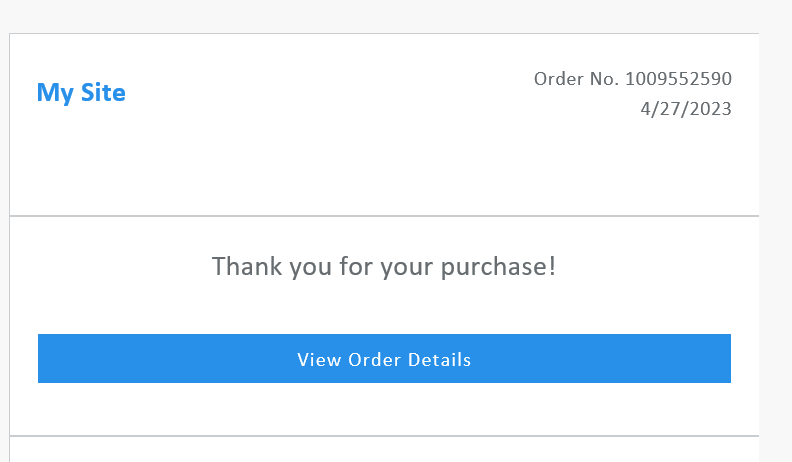Image resolution: width=792 pixels, height=462 pixels.
Task: Click the My Site logo link
Action: [81, 93]
